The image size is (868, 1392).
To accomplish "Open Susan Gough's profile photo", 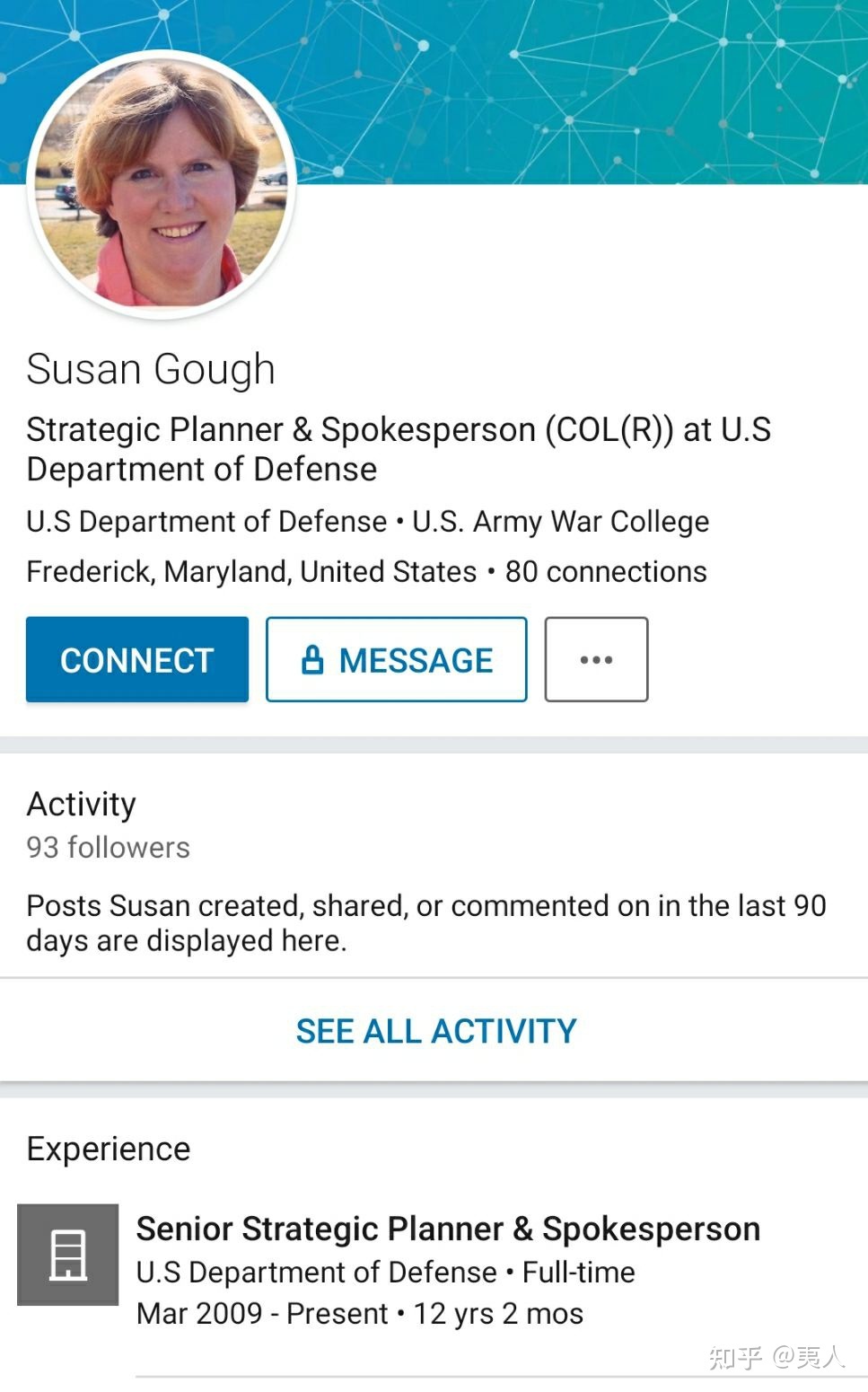I will click(162, 184).
